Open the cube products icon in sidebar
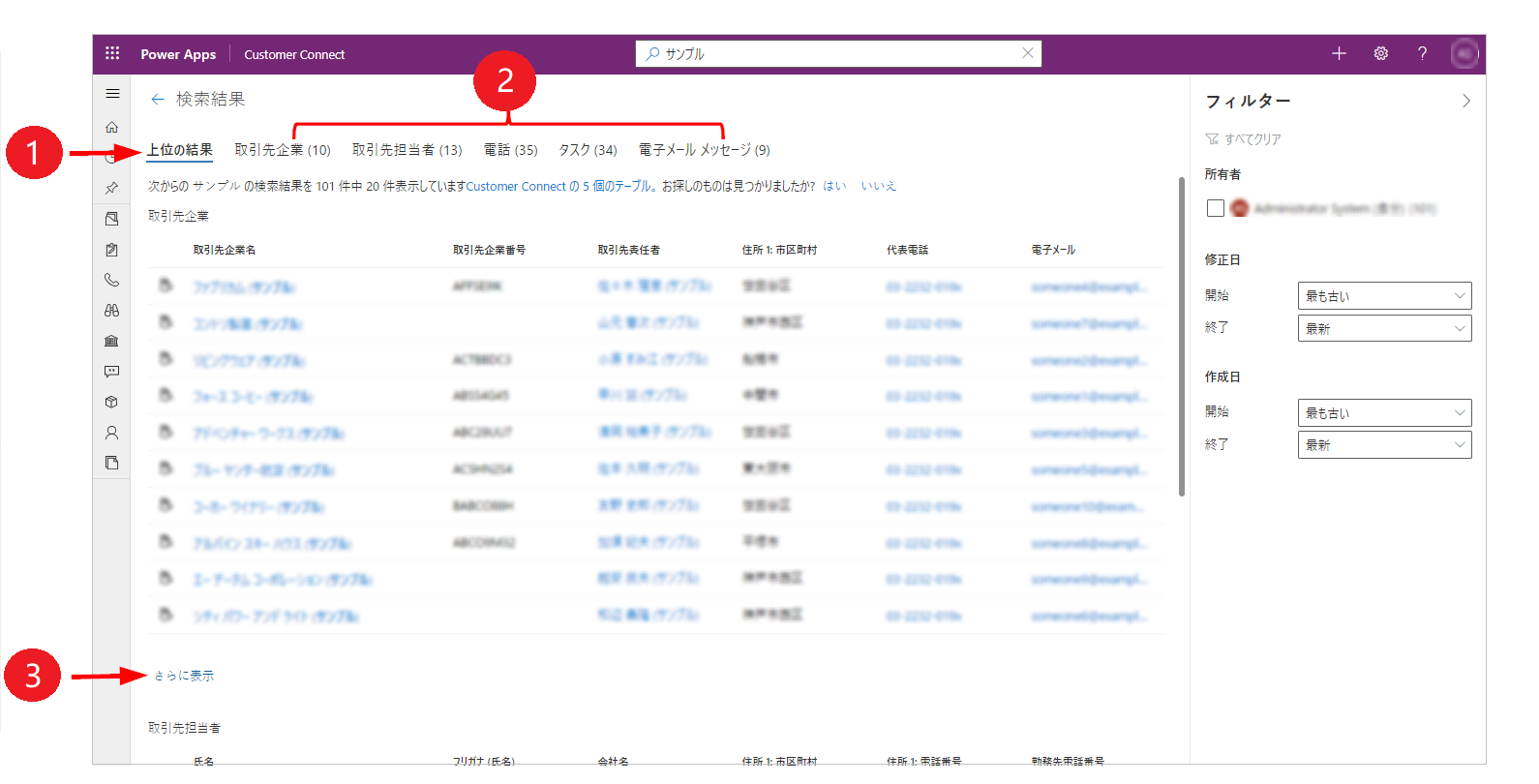The image size is (1539, 784). (x=112, y=402)
